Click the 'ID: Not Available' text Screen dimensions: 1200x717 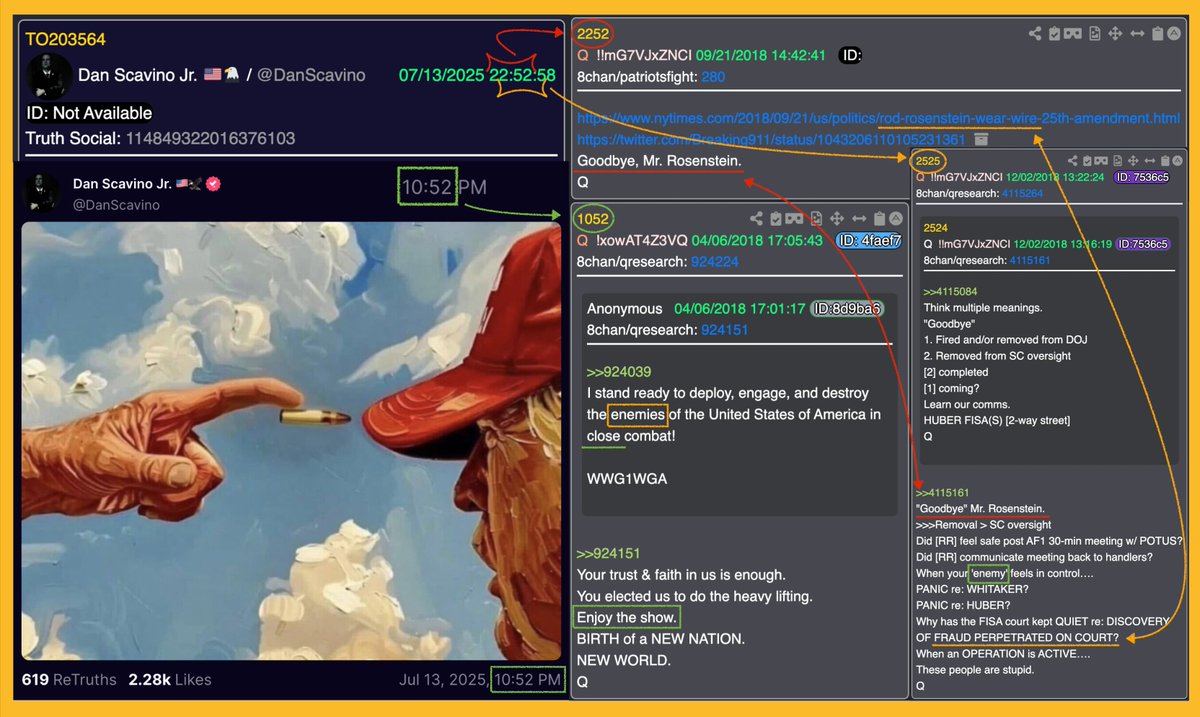89,113
